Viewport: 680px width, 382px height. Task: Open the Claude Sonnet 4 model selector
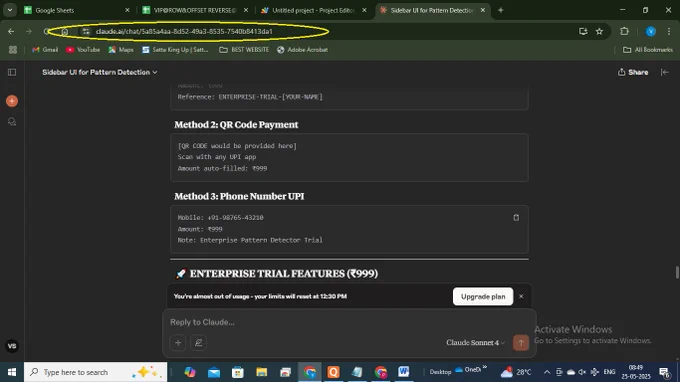coord(475,343)
